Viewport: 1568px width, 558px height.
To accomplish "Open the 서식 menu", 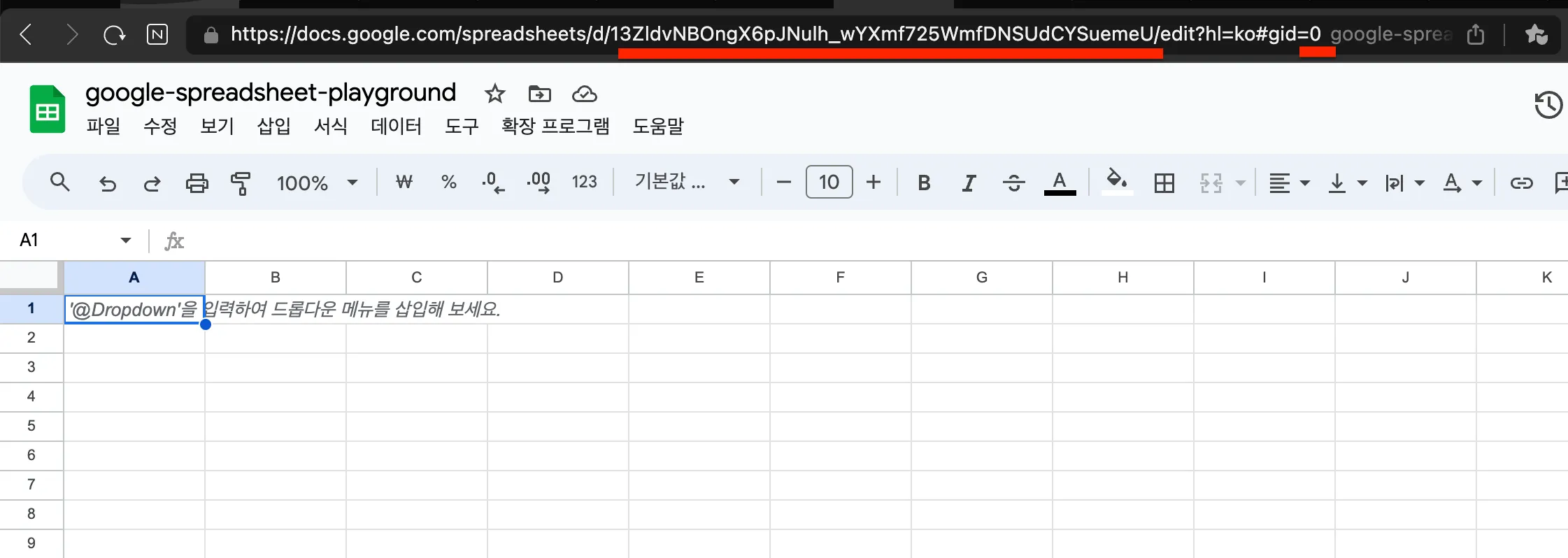I will pyautogui.click(x=331, y=127).
